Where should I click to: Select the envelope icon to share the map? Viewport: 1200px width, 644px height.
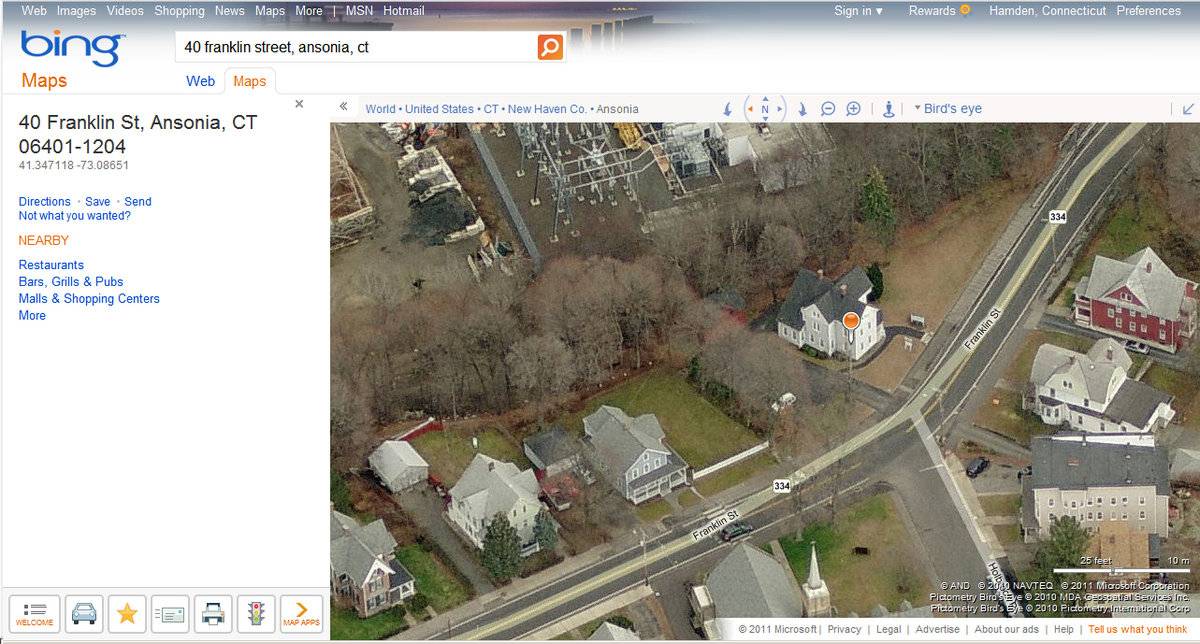pyautogui.click(x=170, y=614)
